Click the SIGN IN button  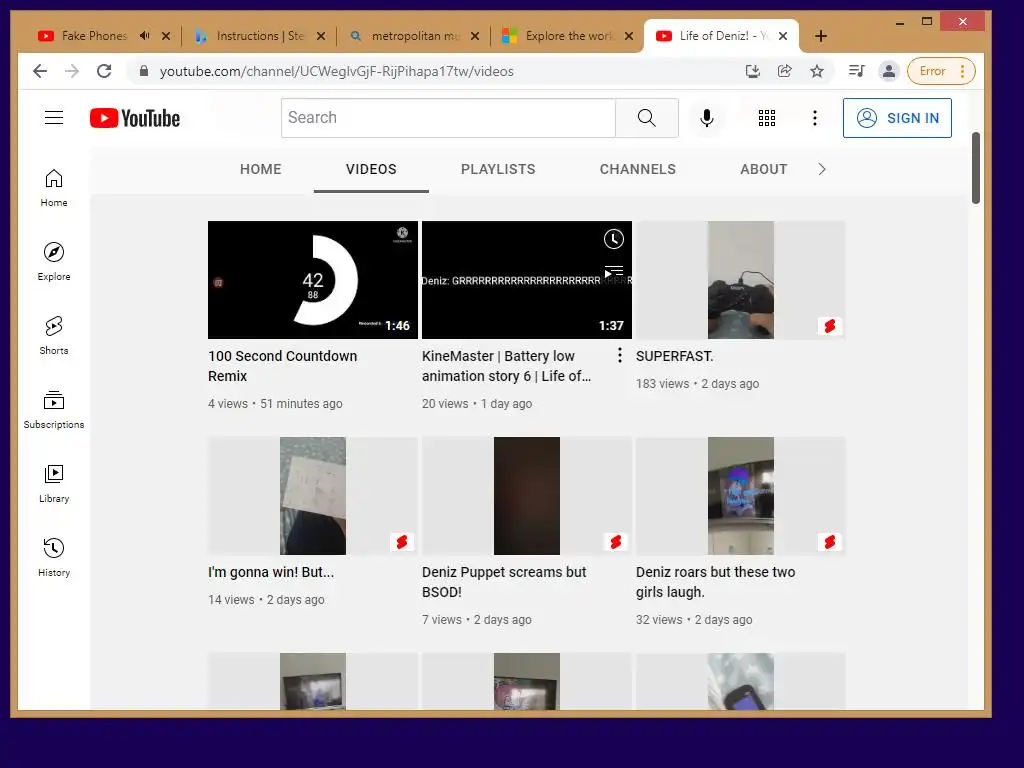click(897, 118)
